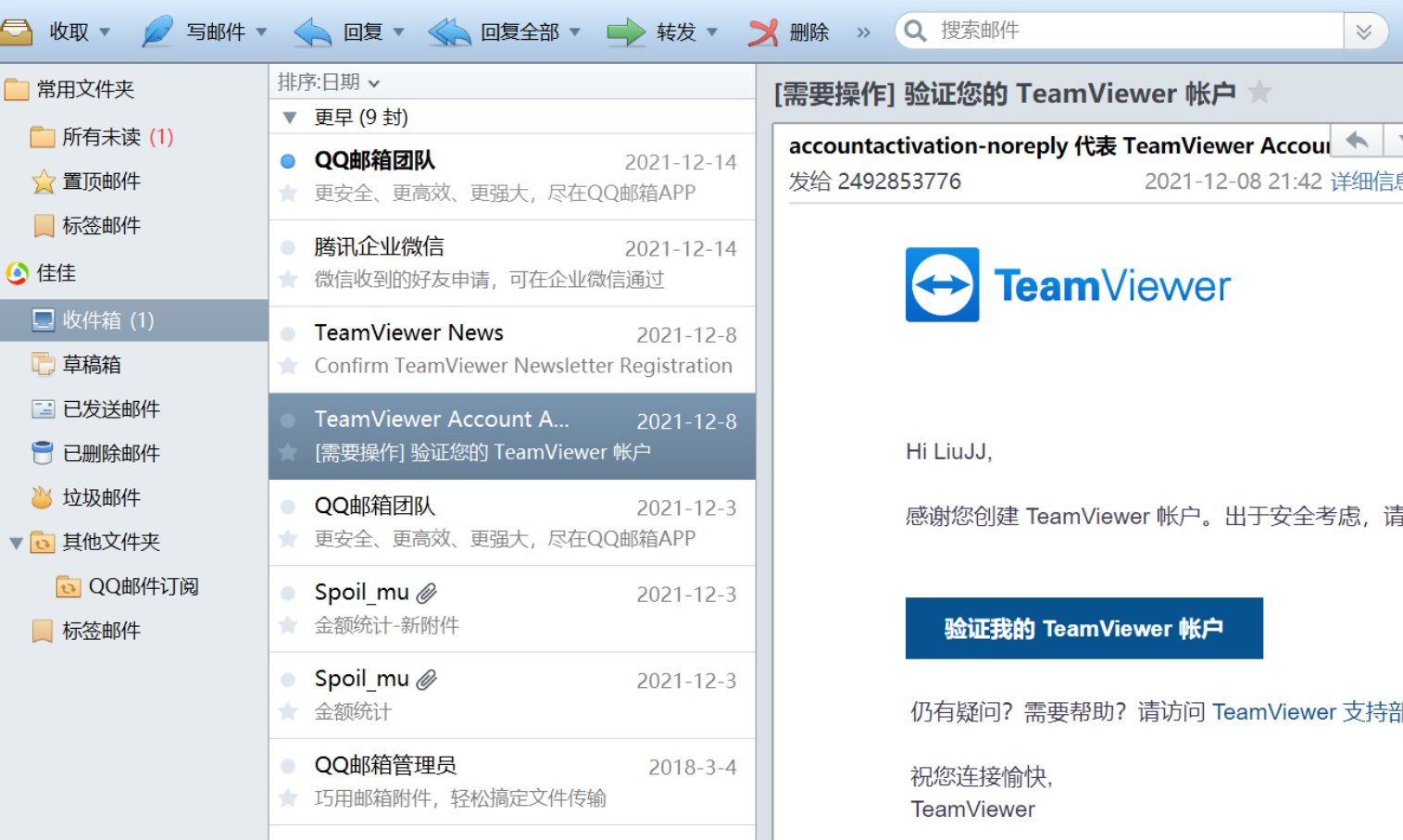Expand the 写邮件 dropdown arrow
1403x840 pixels.
coord(261,32)
